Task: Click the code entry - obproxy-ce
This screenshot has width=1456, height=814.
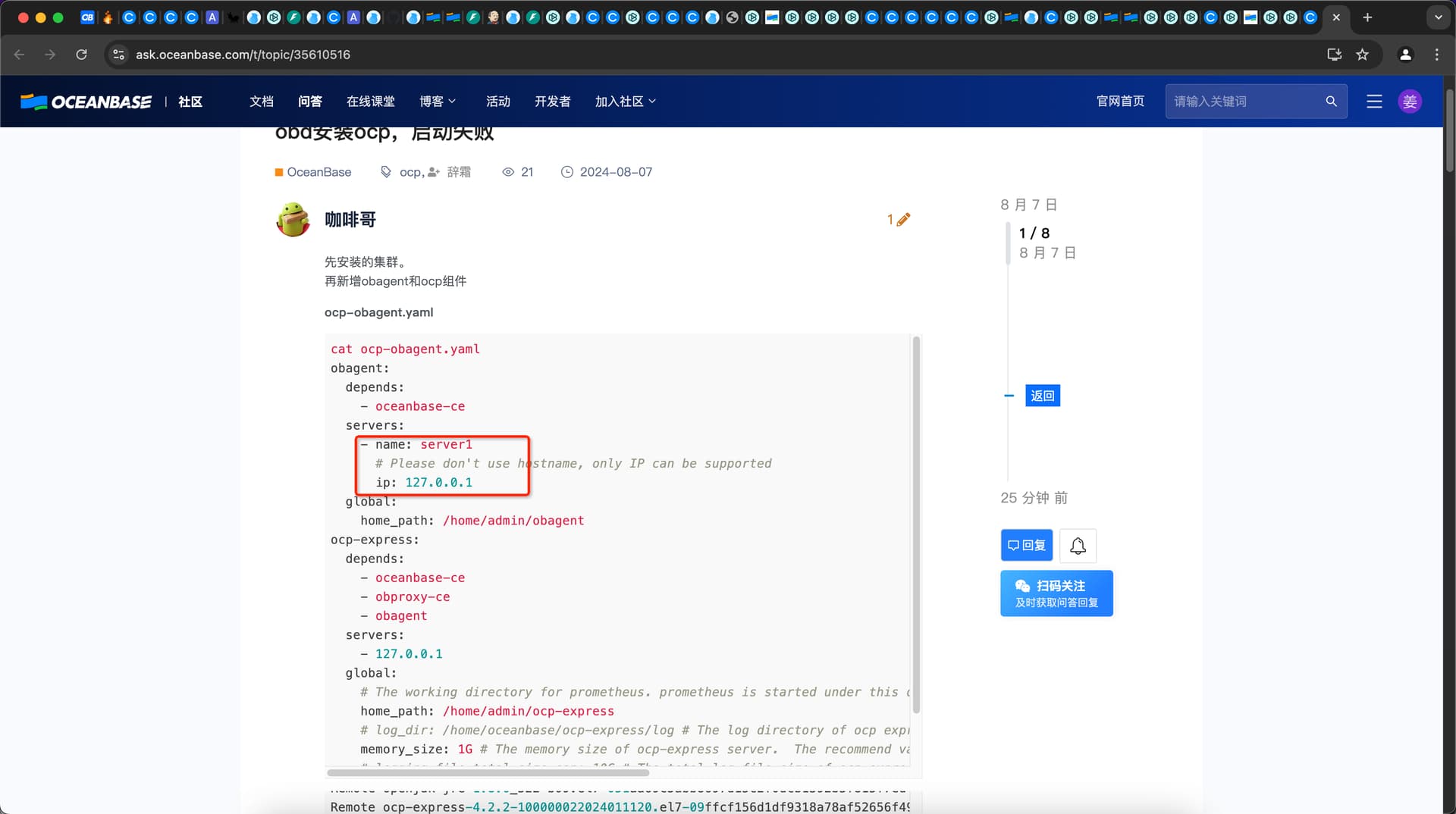Action: [405, 597]
